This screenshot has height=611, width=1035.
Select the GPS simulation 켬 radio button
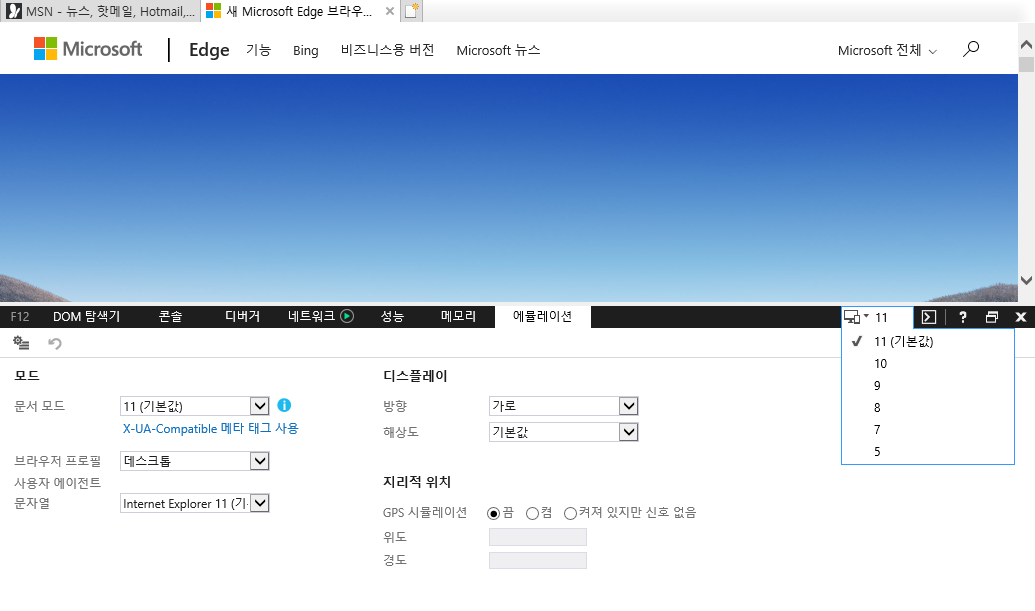[x=532, y=513]
